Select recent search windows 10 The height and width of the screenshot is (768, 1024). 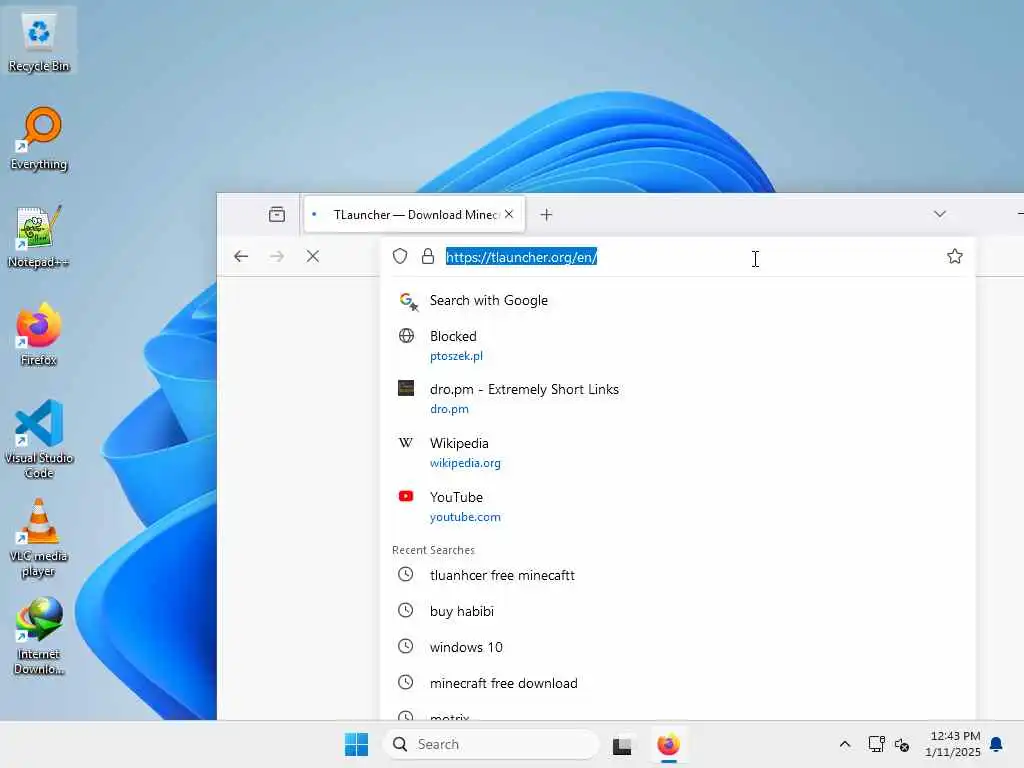click(x=677, y=647)
